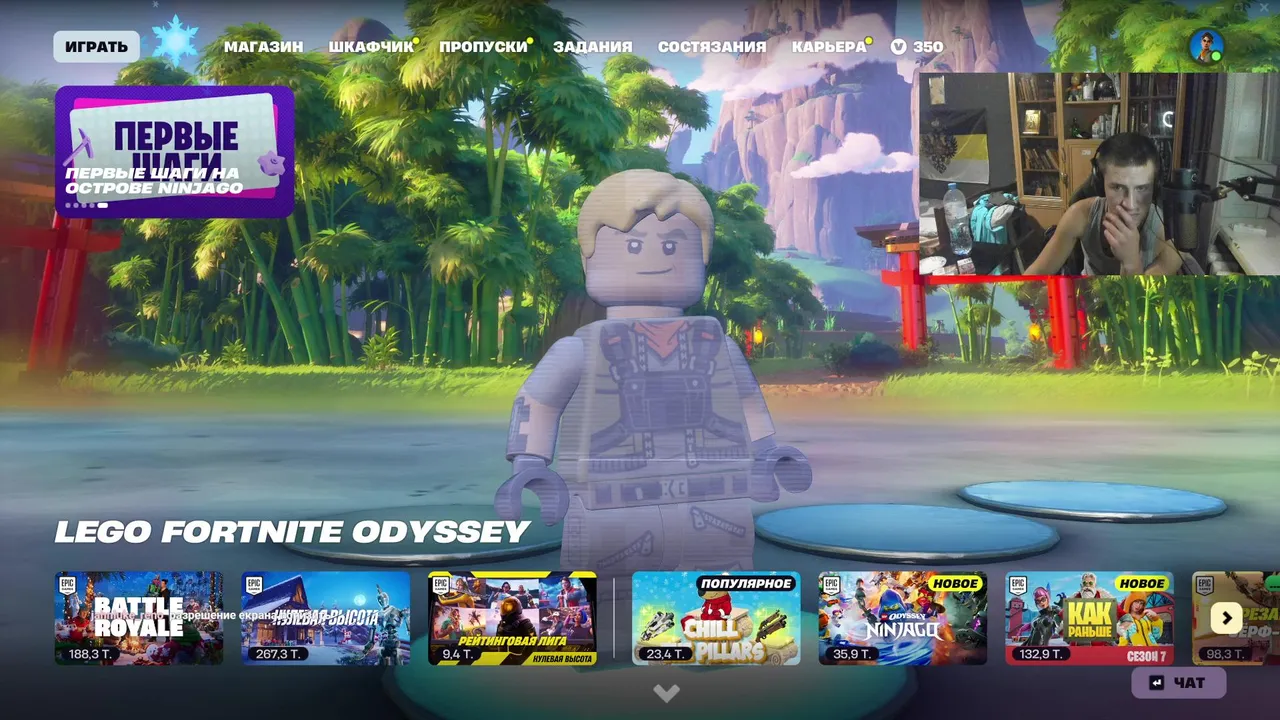
Task: Select the ИГРАТЬ tab
Action: click(97, 47)
